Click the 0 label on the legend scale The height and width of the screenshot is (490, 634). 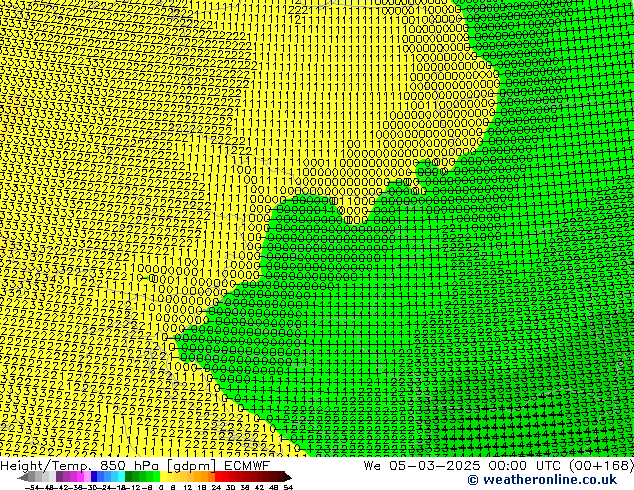point(161,487)
